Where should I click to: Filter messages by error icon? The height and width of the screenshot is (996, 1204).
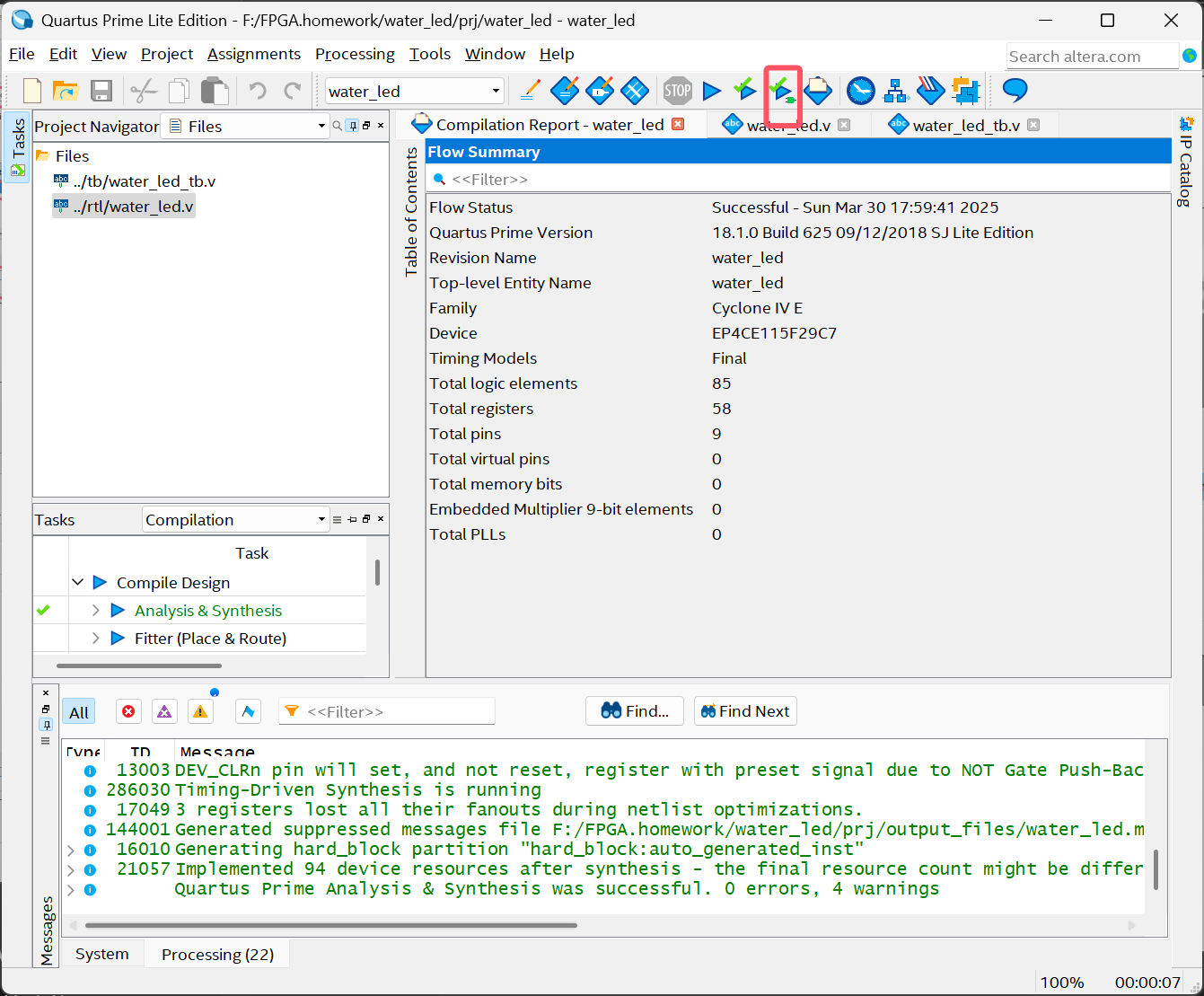(x=128, y=711)
